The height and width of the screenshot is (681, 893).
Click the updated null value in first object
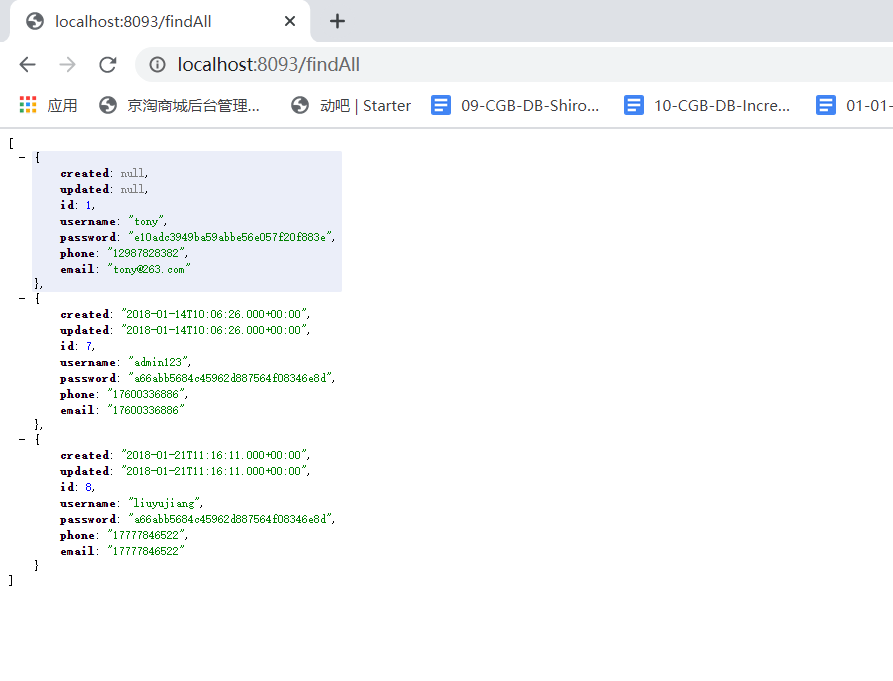[132, 189]
